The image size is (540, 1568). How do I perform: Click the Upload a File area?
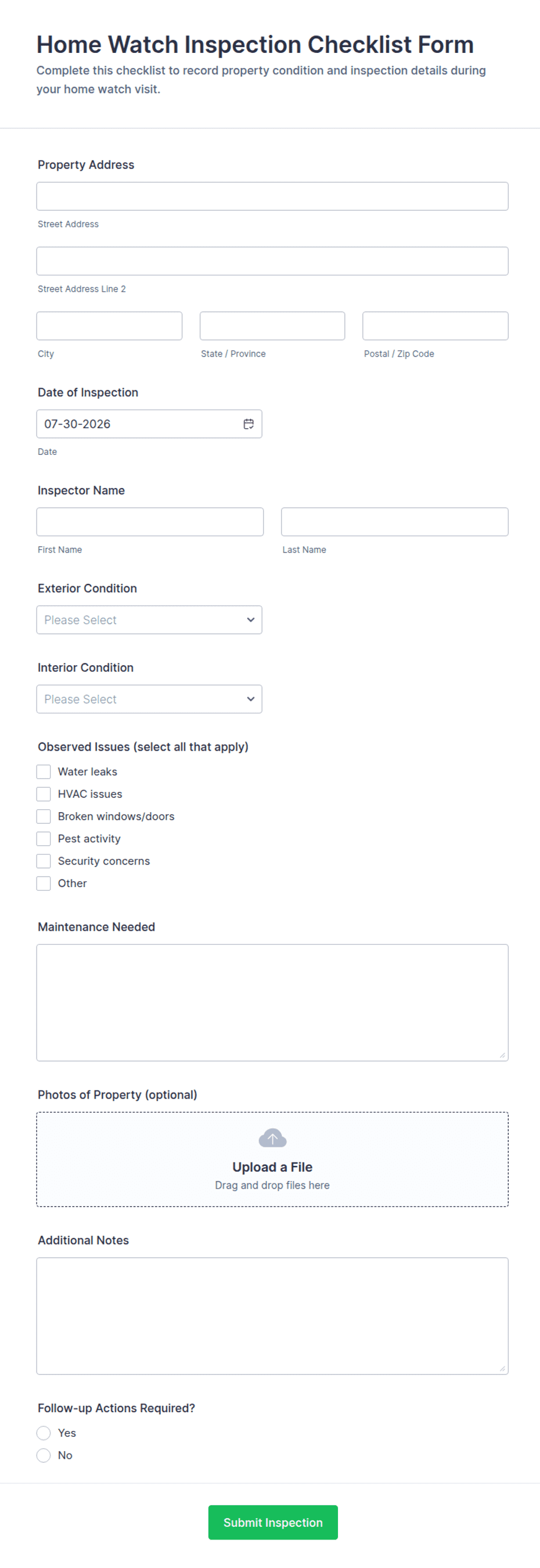(x=272, y=1159)
